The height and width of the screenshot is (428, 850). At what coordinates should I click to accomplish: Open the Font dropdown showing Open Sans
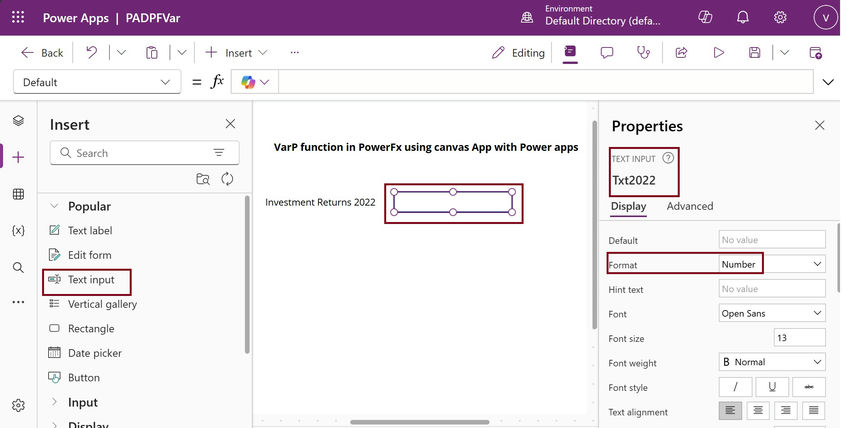772,313
